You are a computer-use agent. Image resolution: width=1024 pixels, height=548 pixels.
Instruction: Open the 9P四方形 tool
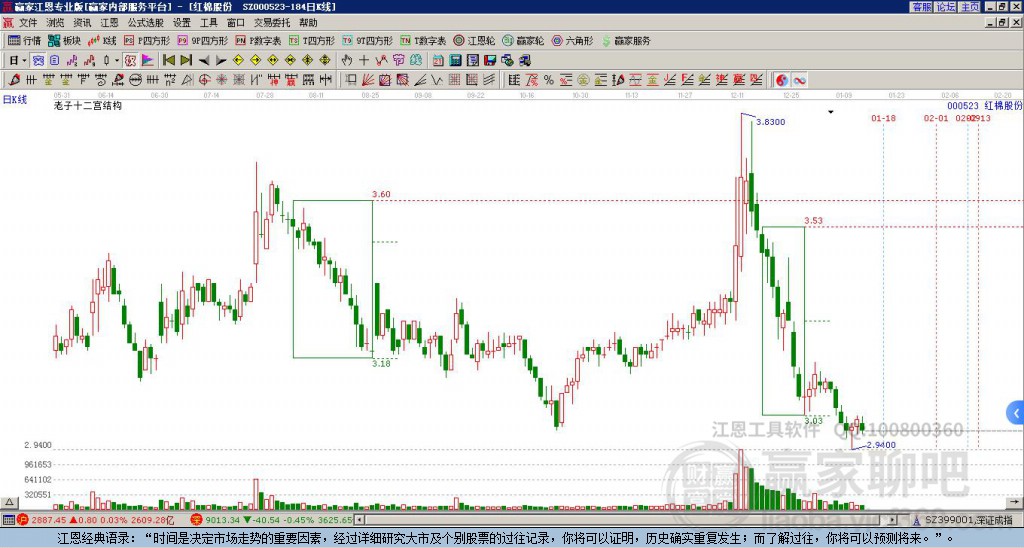click(202, 40)
